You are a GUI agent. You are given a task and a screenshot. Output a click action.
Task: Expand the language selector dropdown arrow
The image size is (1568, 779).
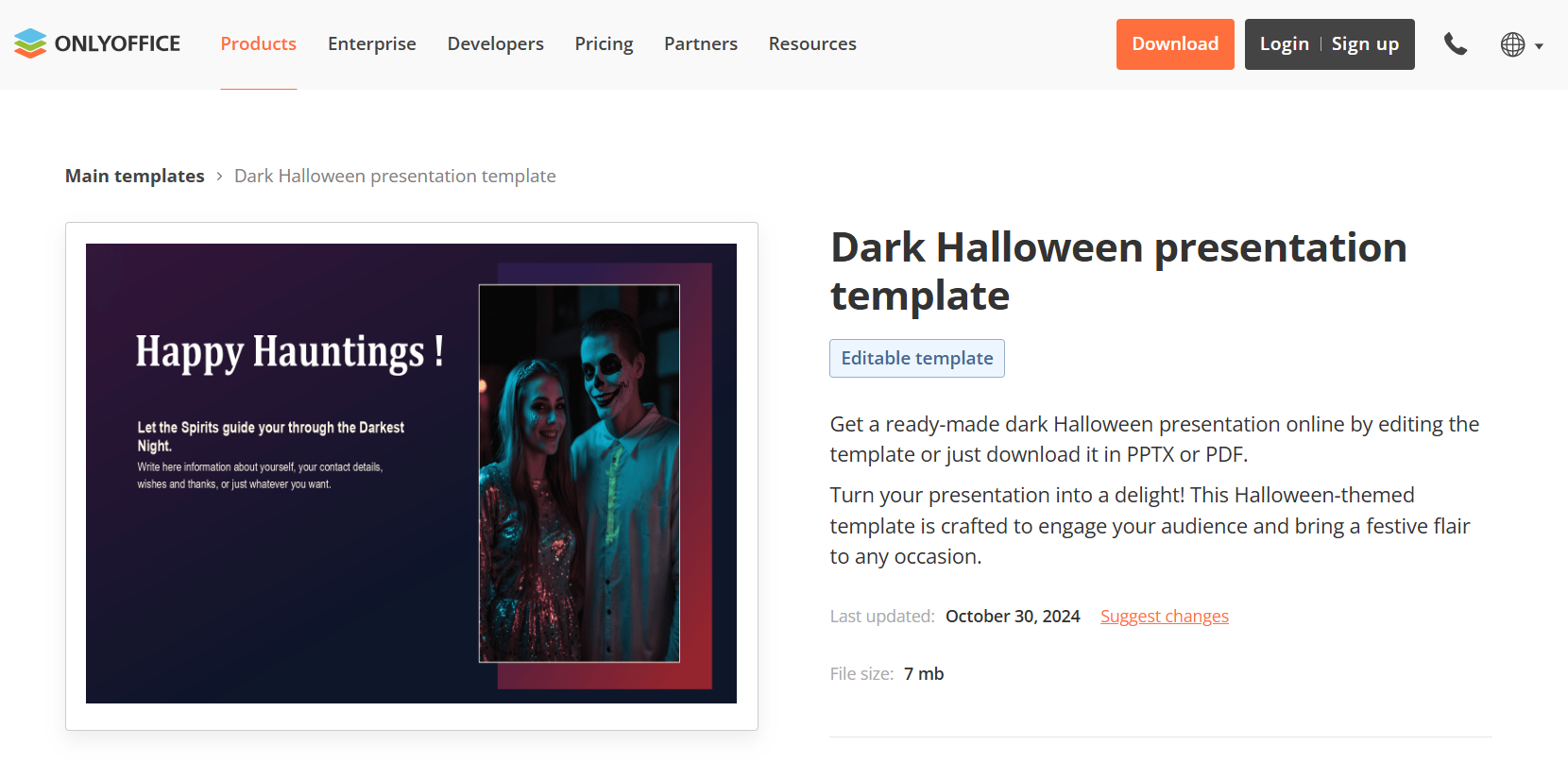(x=1539, y=46)
